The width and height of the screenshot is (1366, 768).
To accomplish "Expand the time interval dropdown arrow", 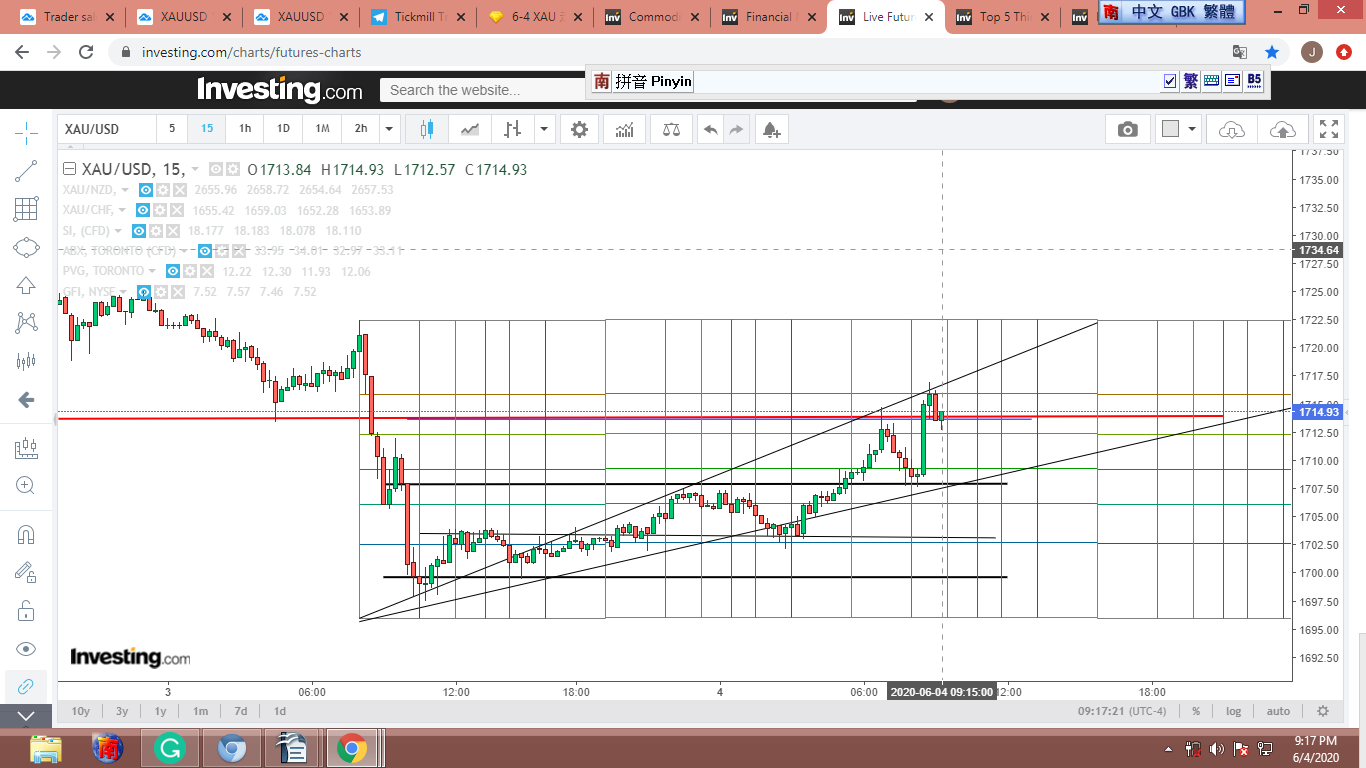I will click(x=389, y=129).
